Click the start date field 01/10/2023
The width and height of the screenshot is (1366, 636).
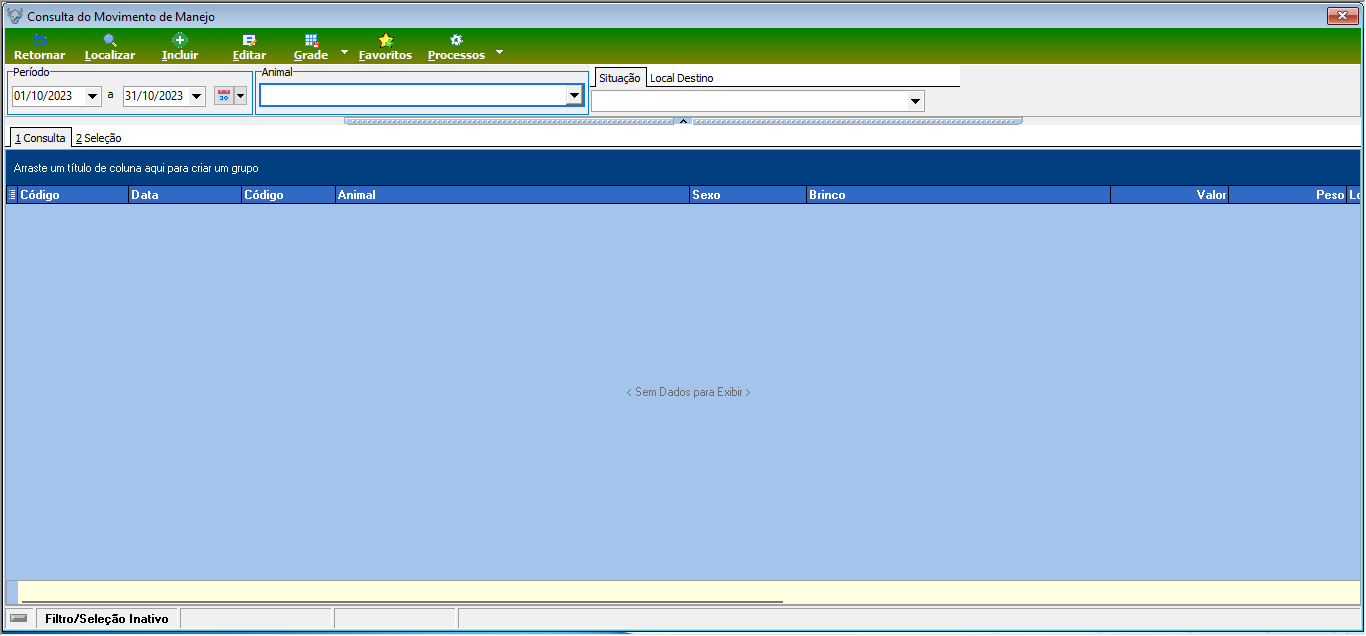point(49,96)
